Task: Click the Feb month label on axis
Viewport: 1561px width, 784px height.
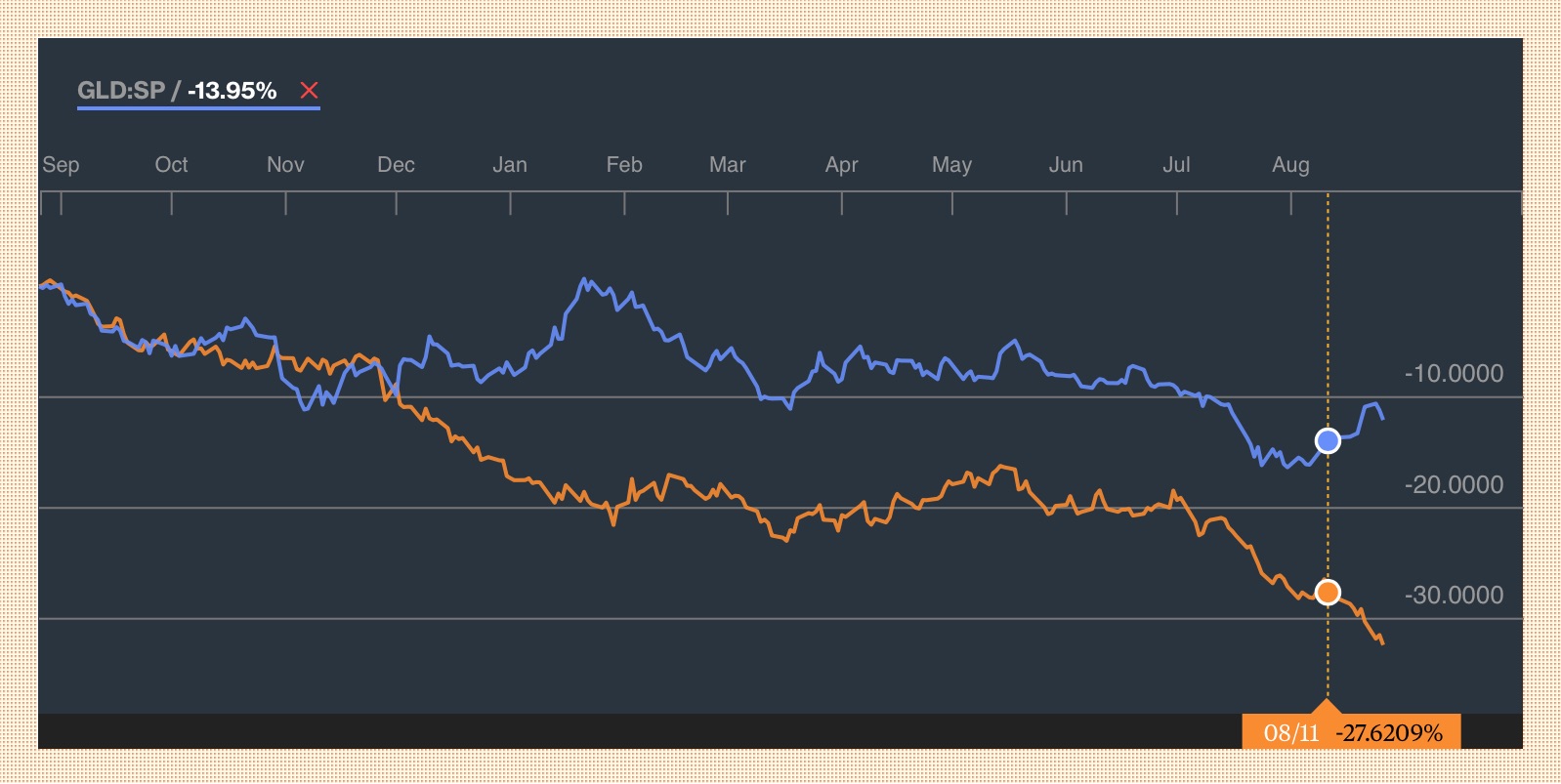Action: click(x=624, y=165)
